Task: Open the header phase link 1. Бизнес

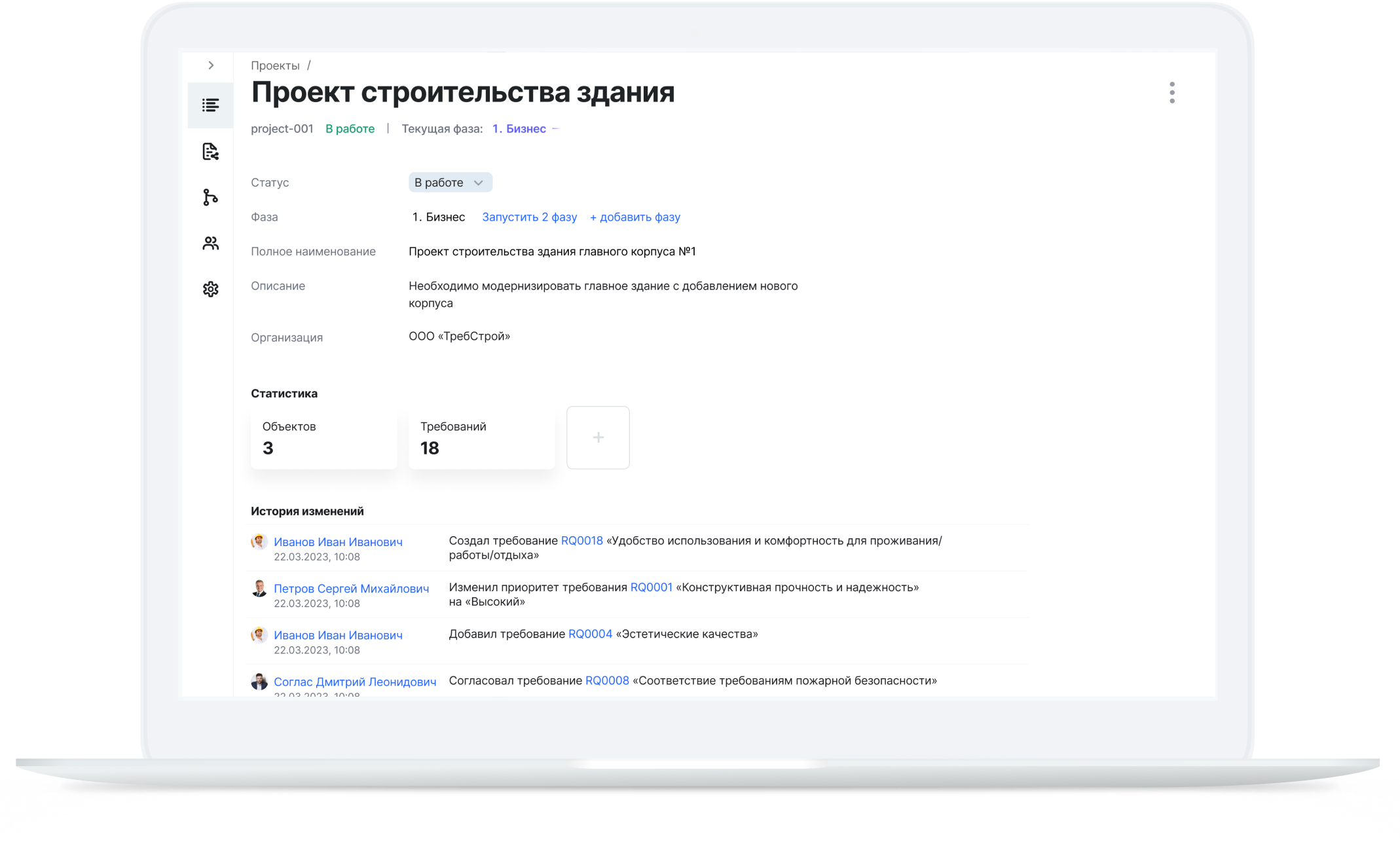Action: coord(519,129)
